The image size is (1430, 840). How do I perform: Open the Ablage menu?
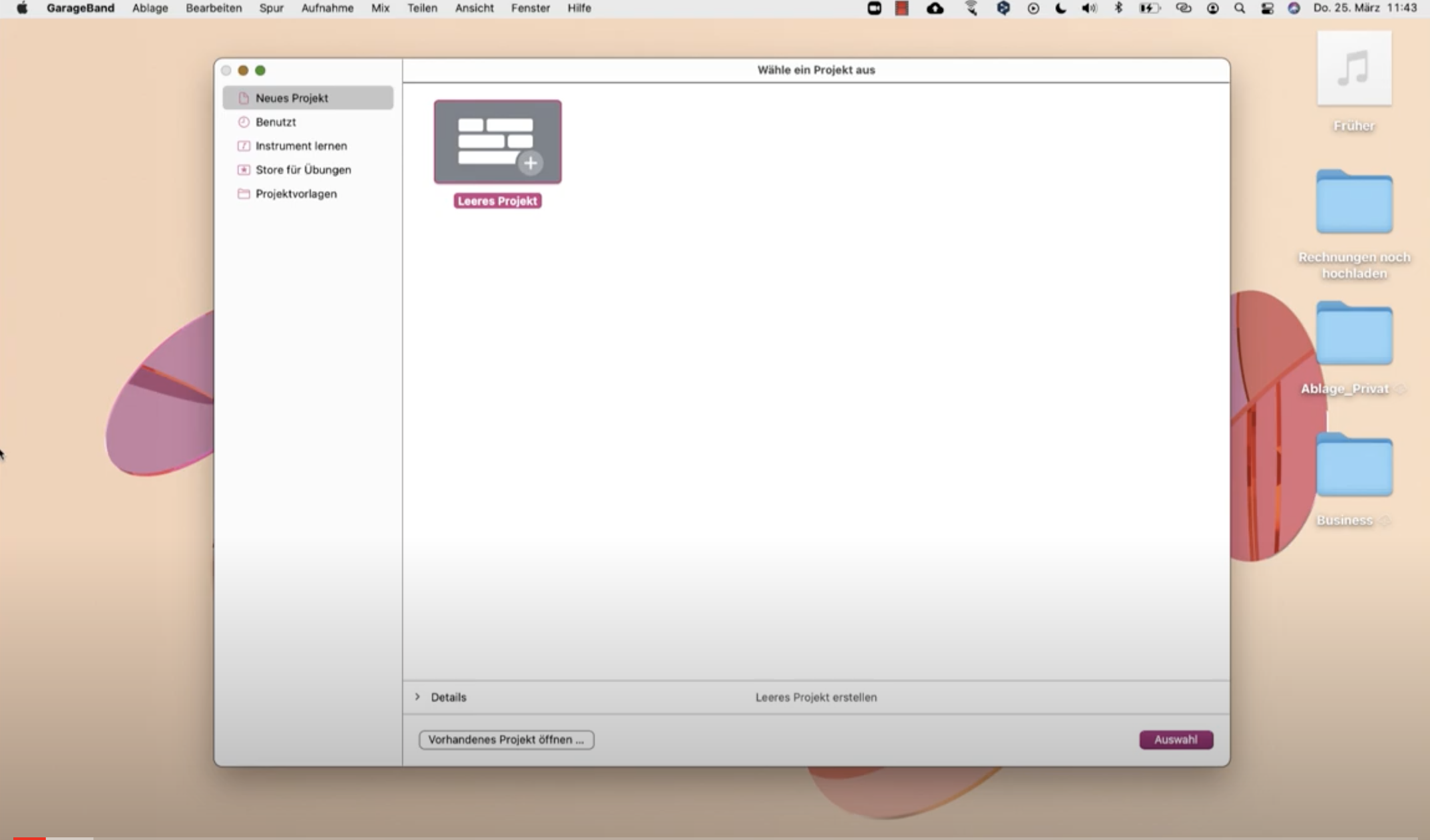pyautogui.click(x=150, y=8)
